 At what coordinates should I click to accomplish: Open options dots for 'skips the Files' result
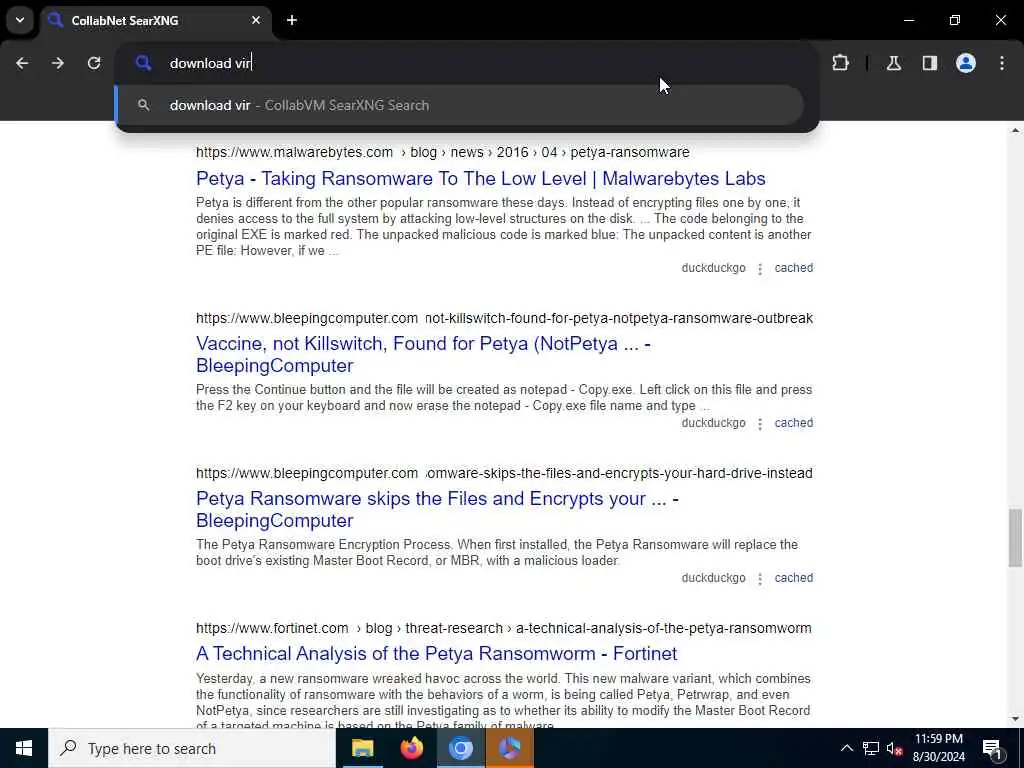tap(760, 579)
